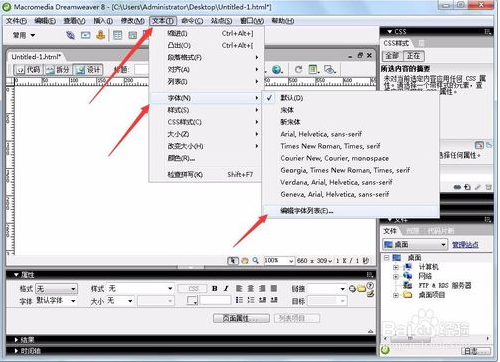Click the Refresh Design View icon

coord(298,69)
